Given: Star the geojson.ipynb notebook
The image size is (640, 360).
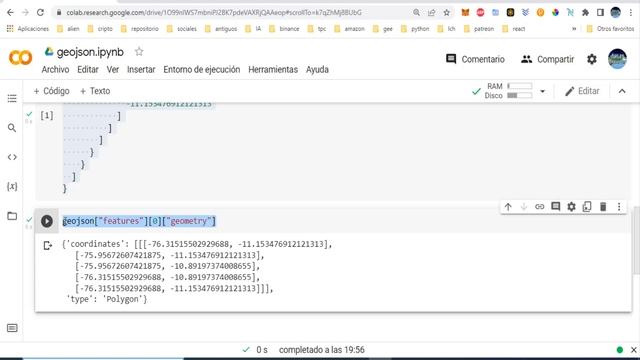Looking at the screenshot, I should click(139, 52).
